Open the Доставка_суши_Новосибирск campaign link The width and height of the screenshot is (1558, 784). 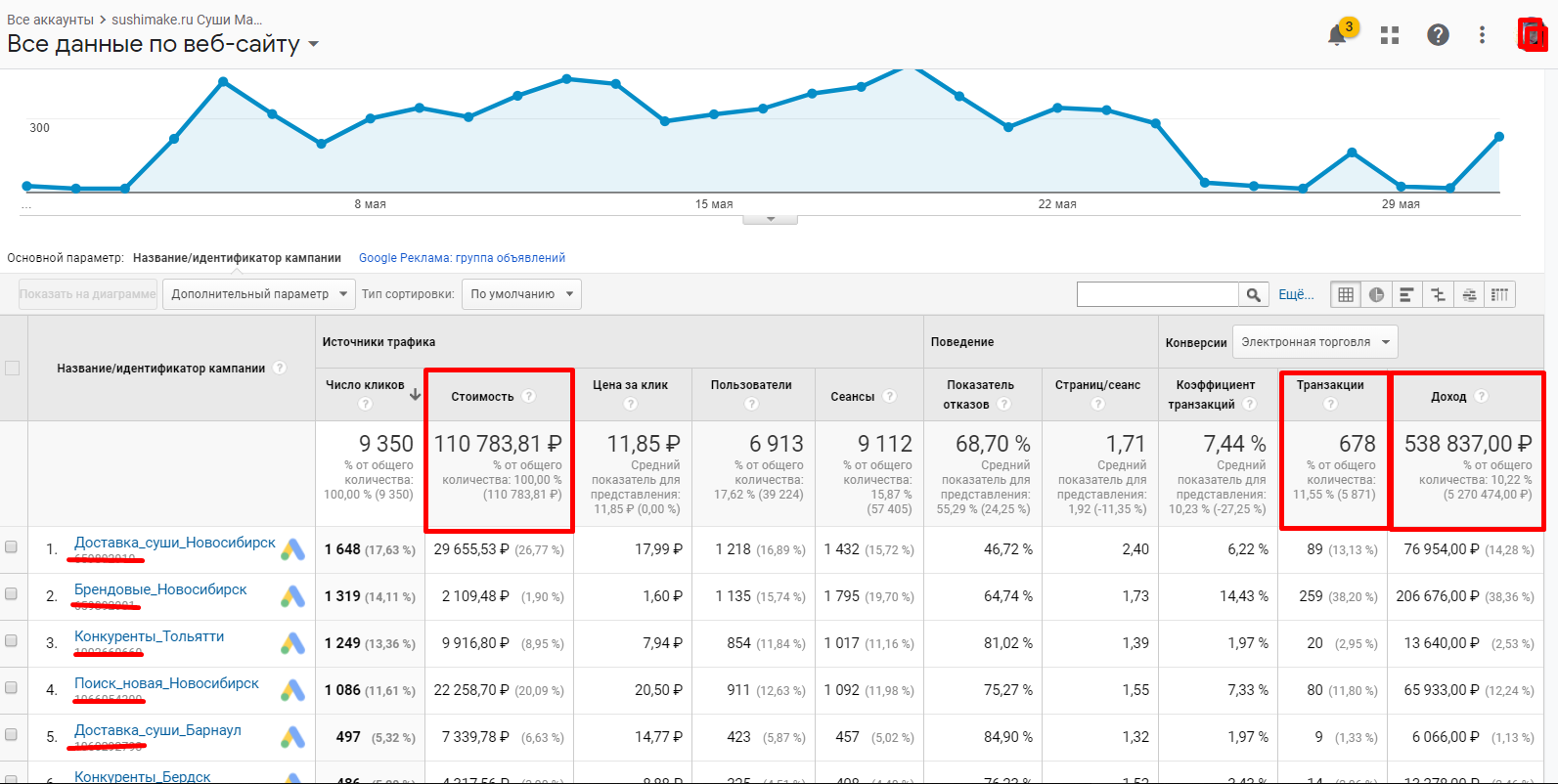pos(175,543)
